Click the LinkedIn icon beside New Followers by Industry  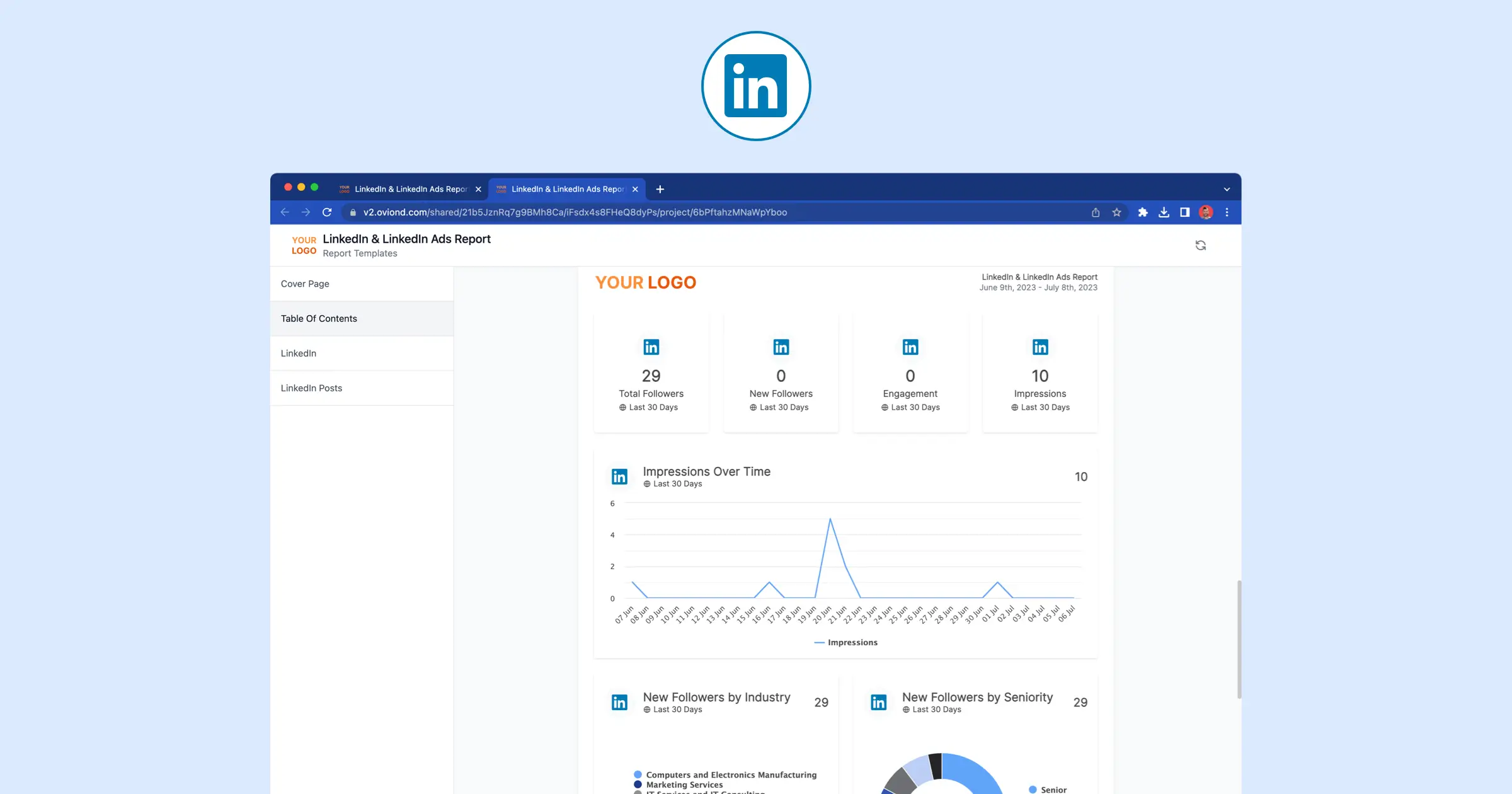(x=619, y=703)
